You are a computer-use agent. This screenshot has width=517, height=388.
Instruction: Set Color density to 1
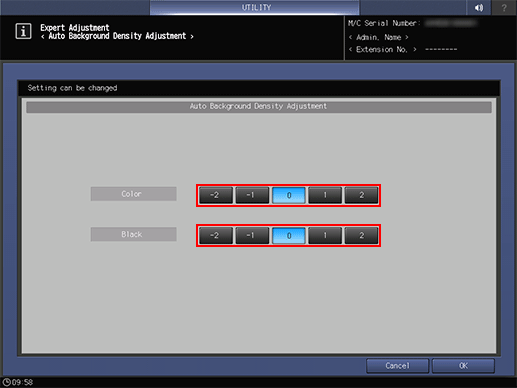pos(325,195)
